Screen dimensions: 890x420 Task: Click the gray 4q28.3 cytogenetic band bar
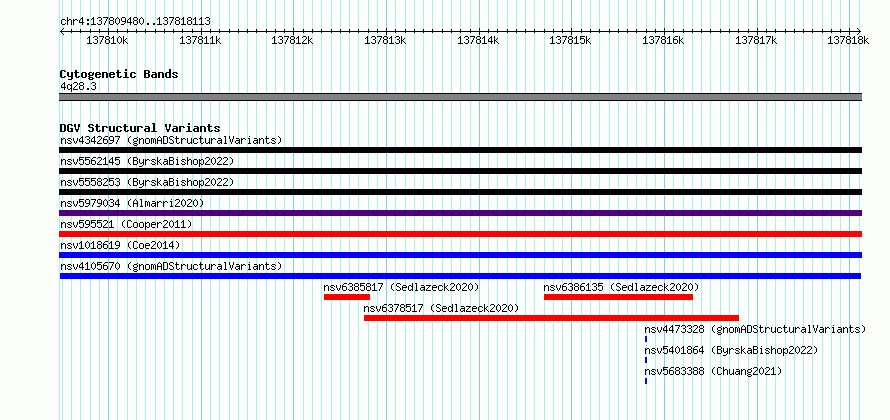click(x=460, y=97)
